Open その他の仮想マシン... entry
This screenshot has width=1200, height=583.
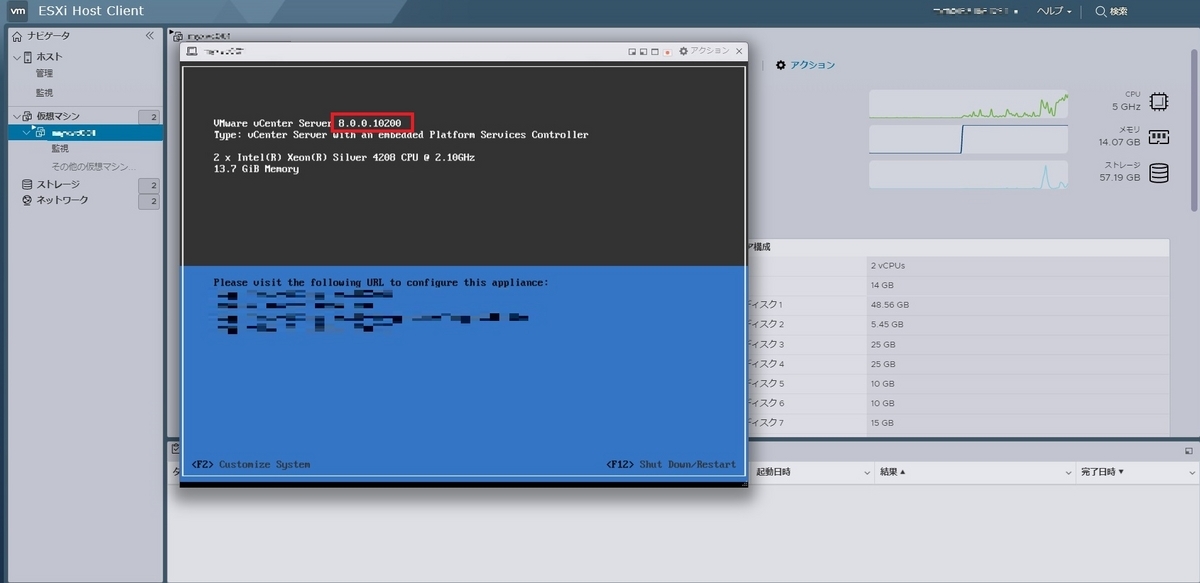(93, 166)
